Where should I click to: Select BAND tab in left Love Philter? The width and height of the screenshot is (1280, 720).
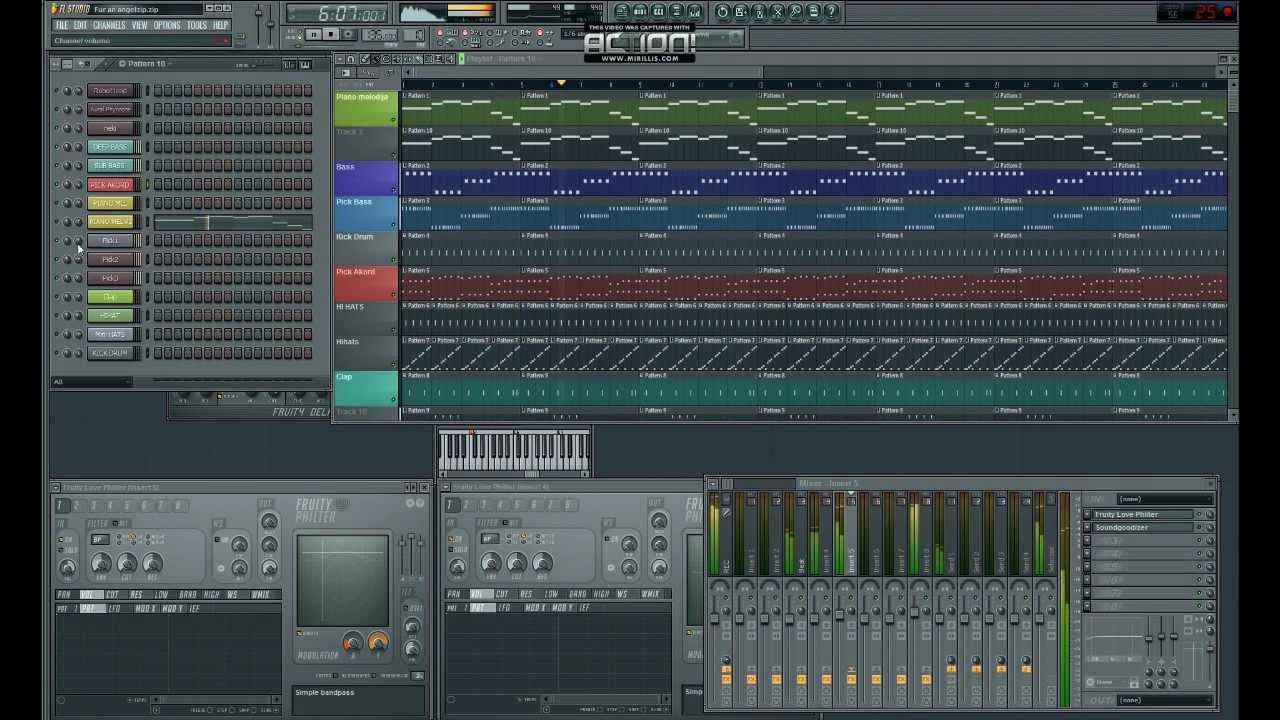(188, 595)
